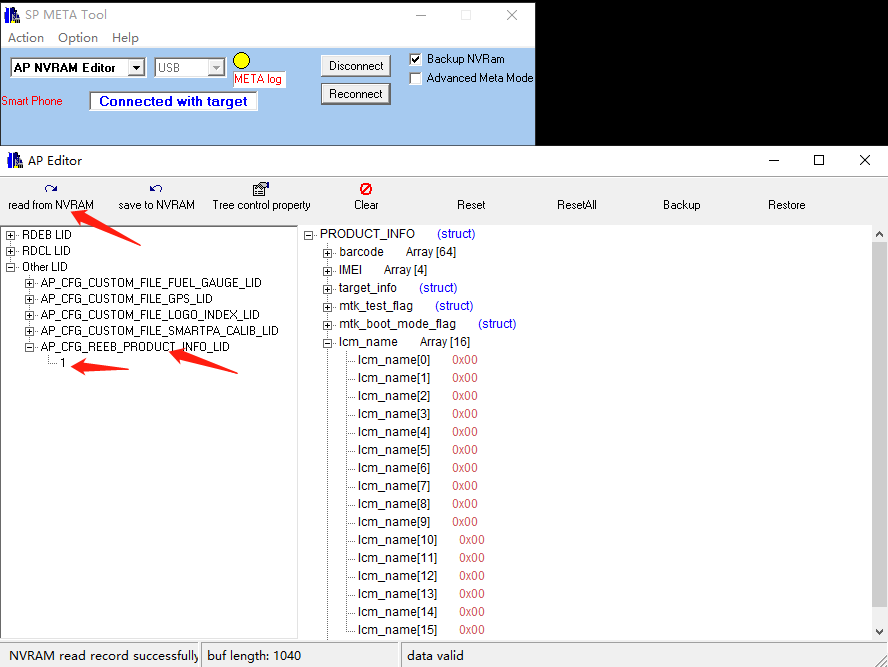Open the Action menu
Image resolution: width=888 pixels, height=667 pixels.
click(26, 38)
